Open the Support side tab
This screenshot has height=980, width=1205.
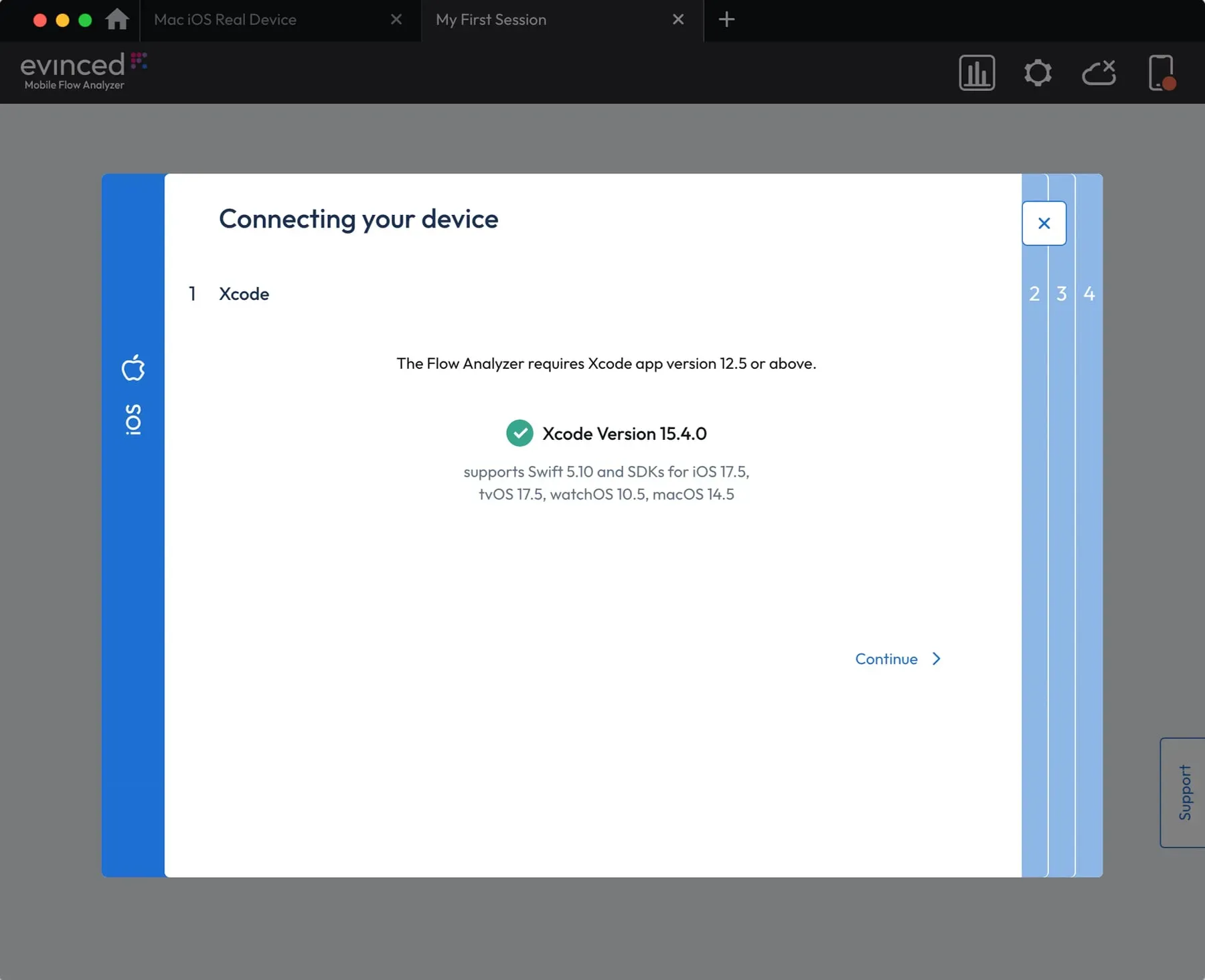pos(1183,793)
